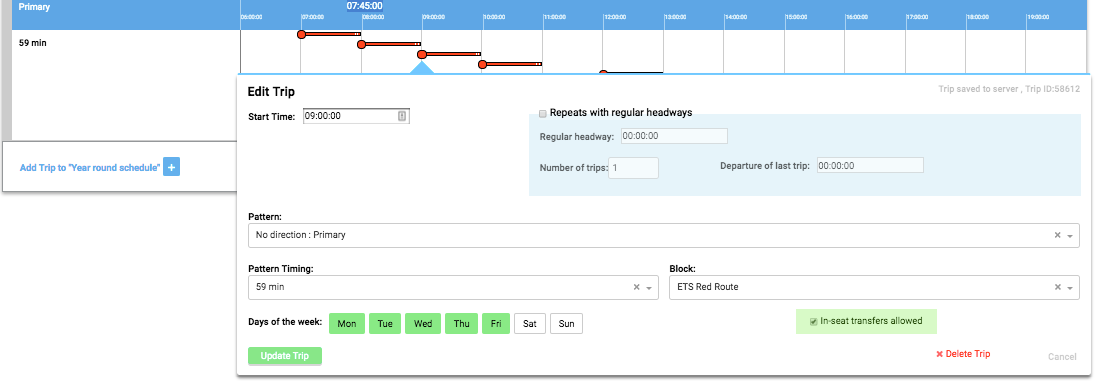Image resolution: width=1095 pixels, height=381 pixels.
Task: Cancel the trip edit
Action: tap(1062, 357)
